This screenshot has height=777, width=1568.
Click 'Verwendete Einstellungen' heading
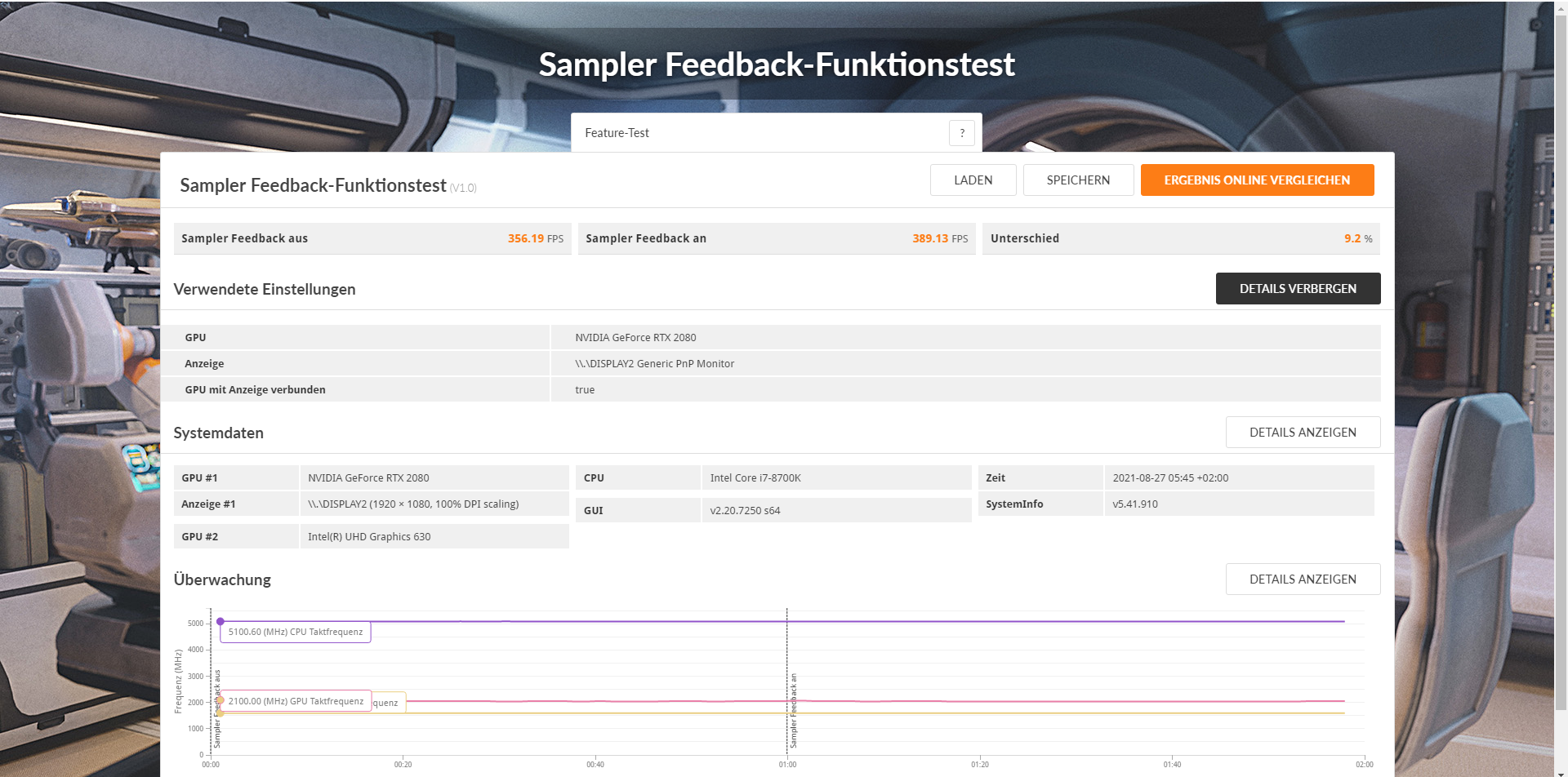265,290
